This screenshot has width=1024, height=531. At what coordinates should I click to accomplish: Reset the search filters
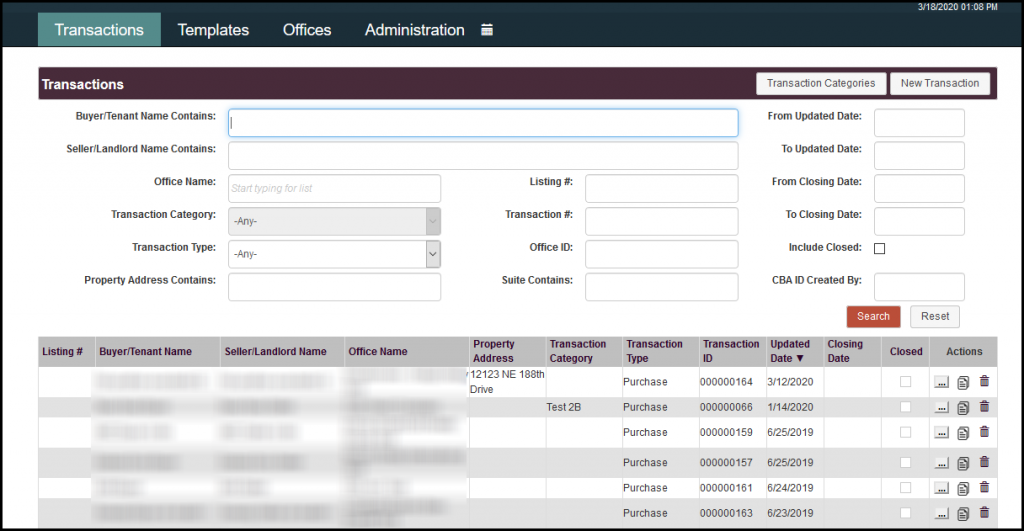pos(935,317)
